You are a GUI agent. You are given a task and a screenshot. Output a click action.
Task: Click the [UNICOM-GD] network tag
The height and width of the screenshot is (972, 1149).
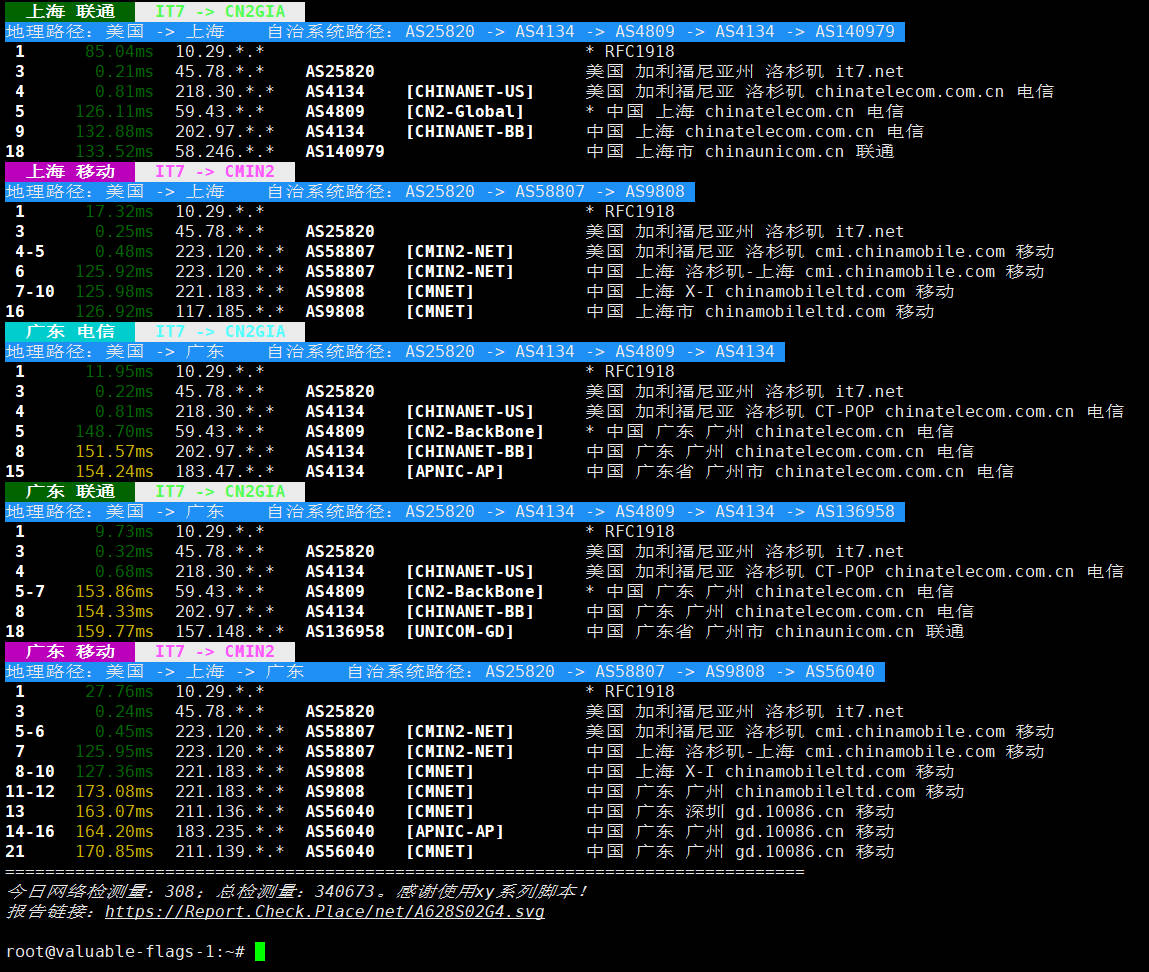pos(459,631)
